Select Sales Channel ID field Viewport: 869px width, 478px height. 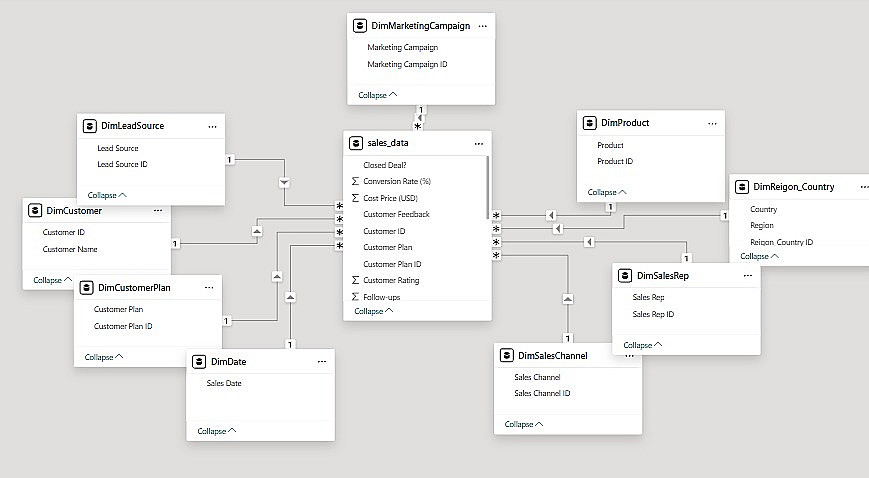(x=542, y=393)
